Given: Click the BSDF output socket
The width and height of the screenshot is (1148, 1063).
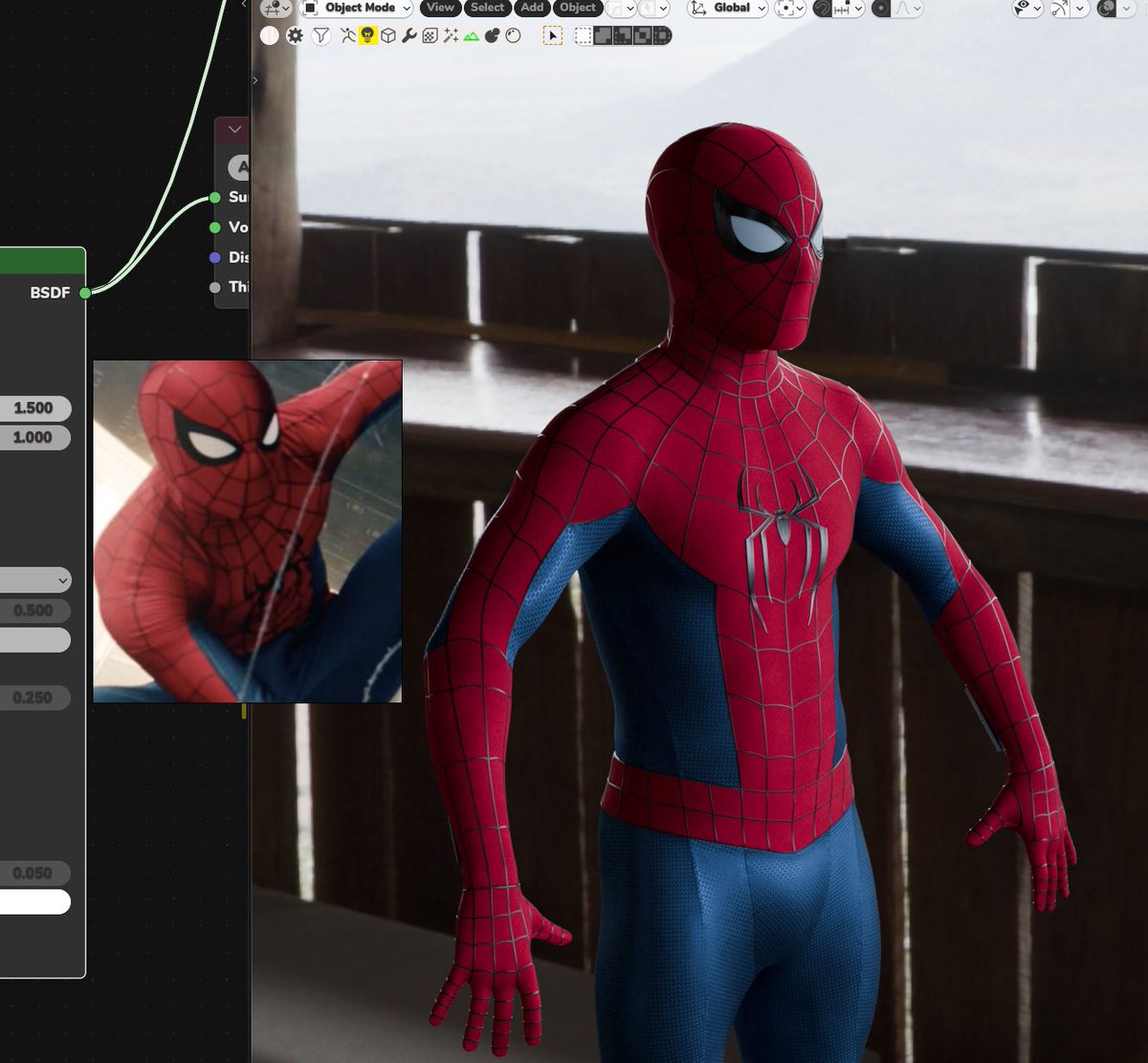Looking at the screenshot, I should 85,293.
